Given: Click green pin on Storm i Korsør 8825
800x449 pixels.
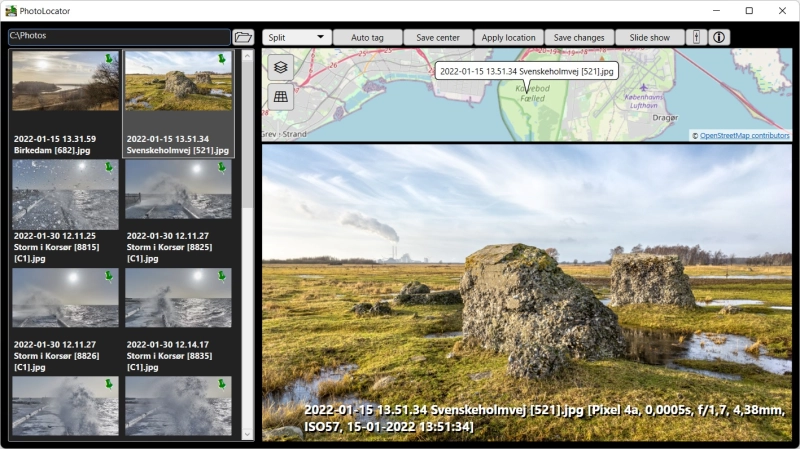Looking at the screenshot, I should point(222,167).
